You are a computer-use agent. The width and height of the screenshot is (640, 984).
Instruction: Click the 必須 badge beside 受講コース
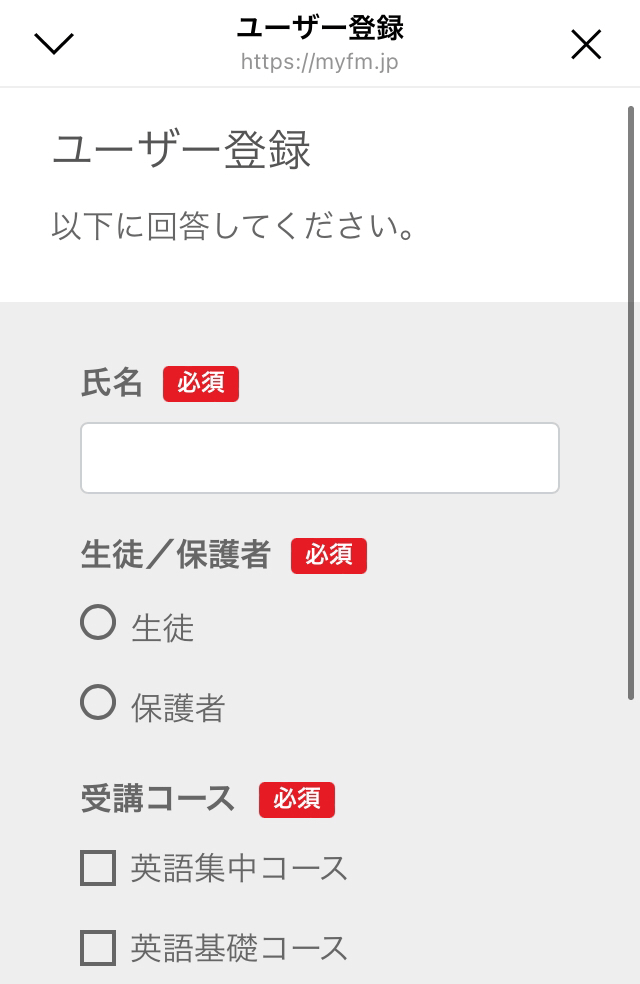tap(297, 799)
